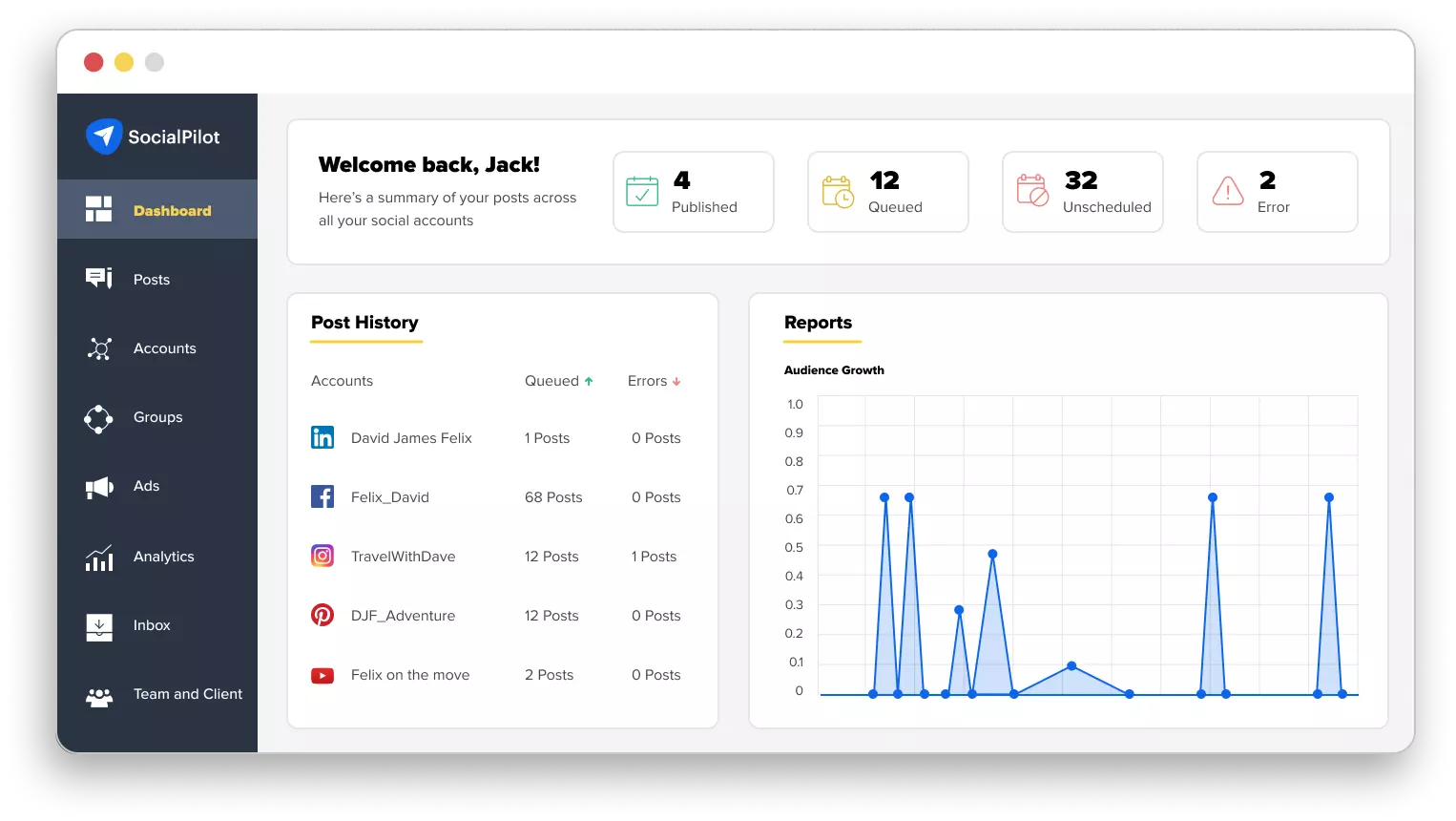Open the Ads section via its megaphone icon

pyautogui.click(x=98, y=487)
